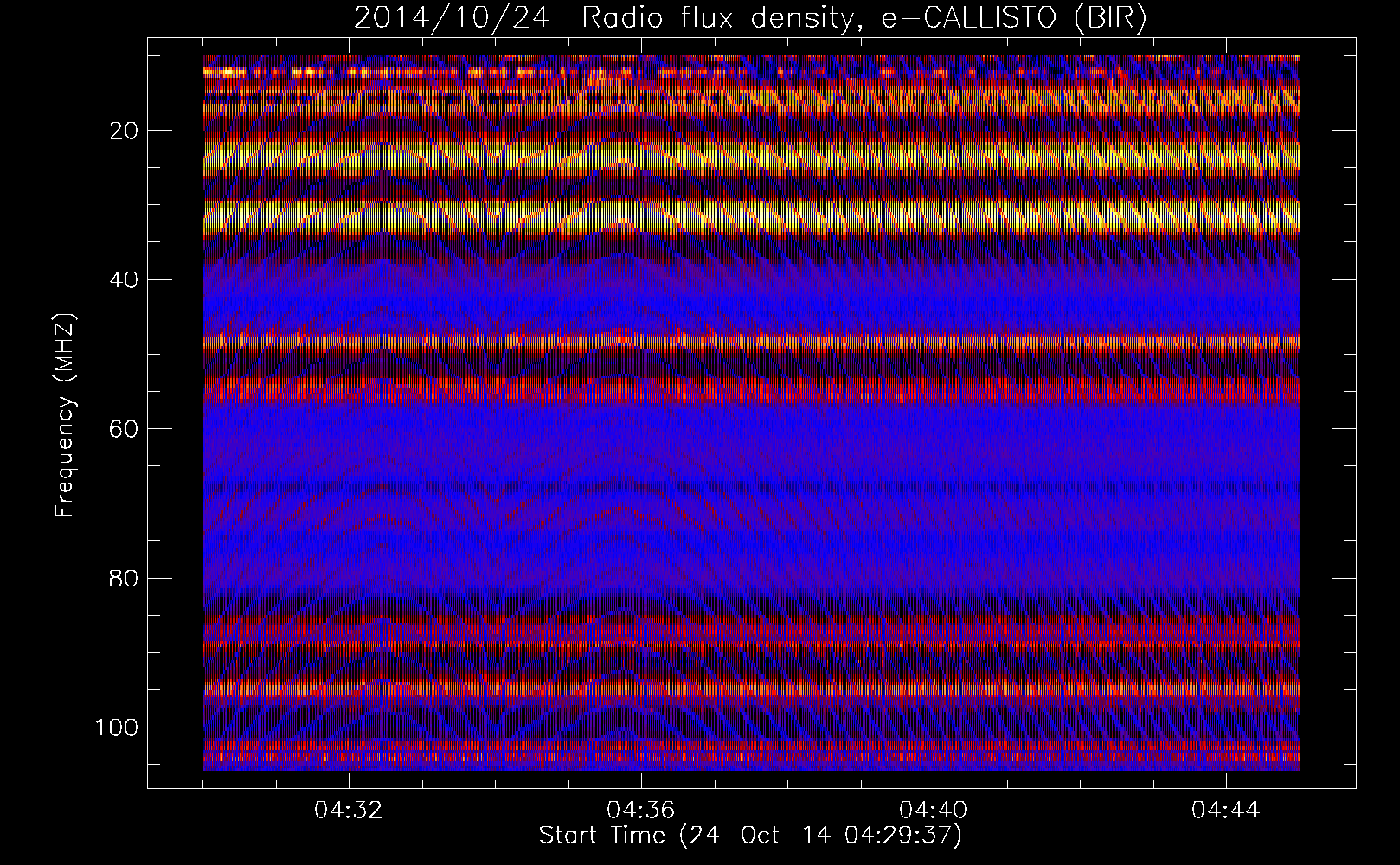Screen dimensions: 1400x865
Task: Click the 04:36 time tick label
Action: pyautogui.click(x=641, y=810)
